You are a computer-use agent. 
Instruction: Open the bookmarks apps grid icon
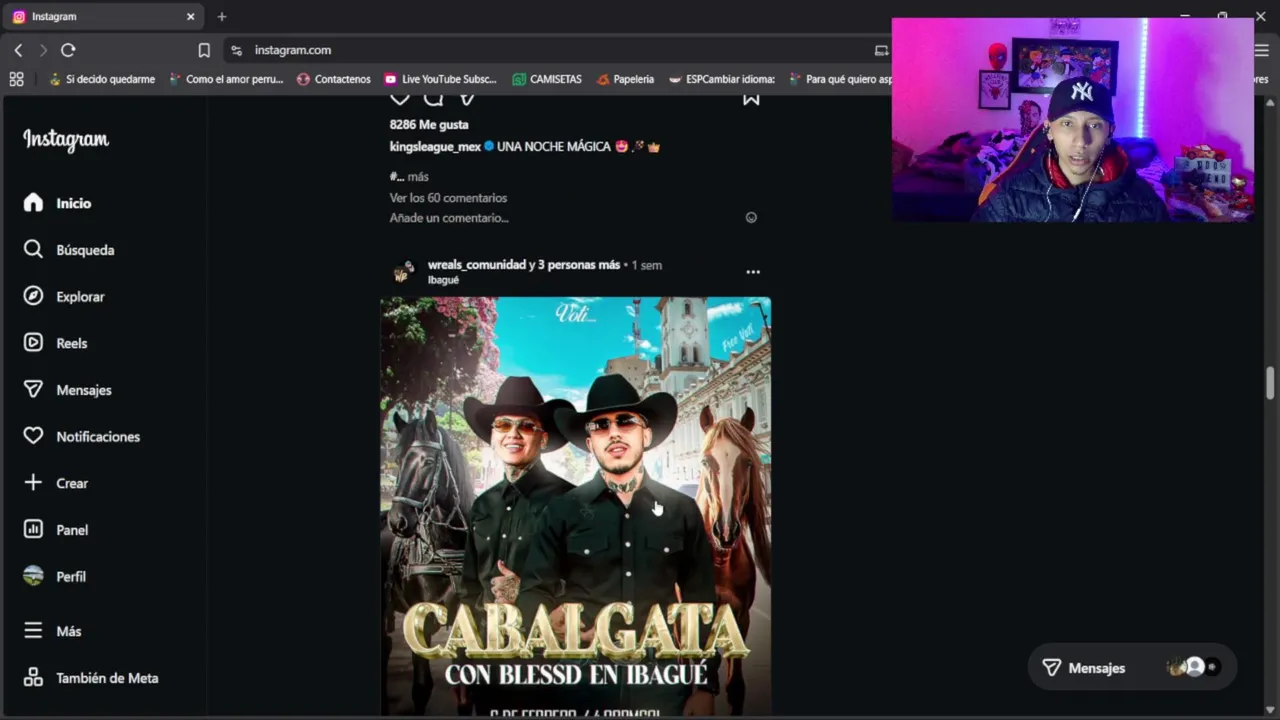pyautogui.click(x=16, y=79)
